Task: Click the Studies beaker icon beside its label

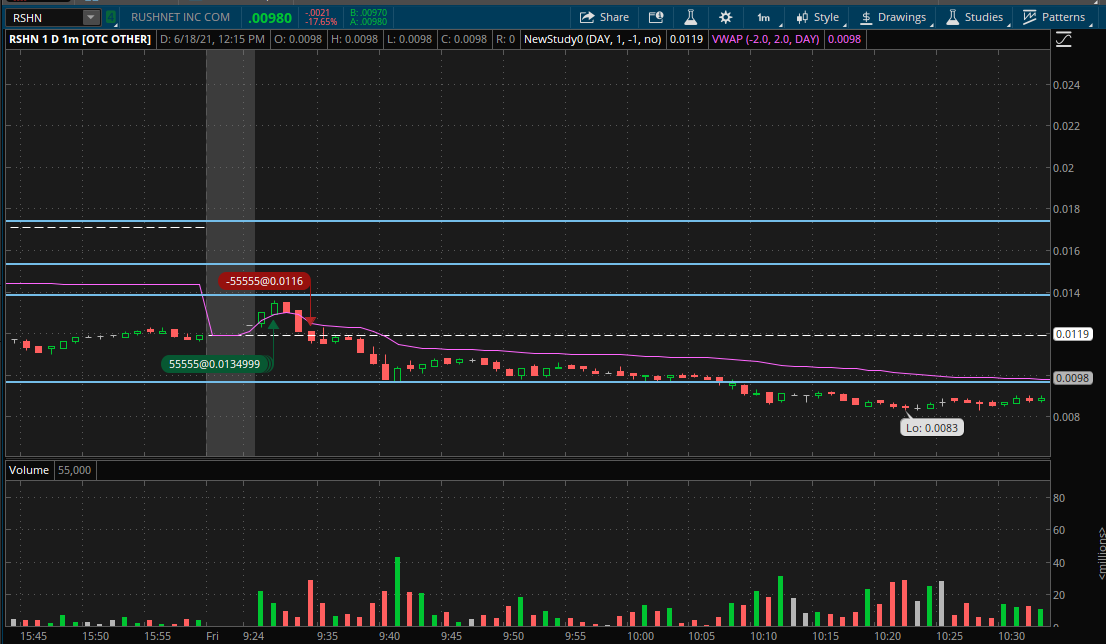Action: (953, 17)
